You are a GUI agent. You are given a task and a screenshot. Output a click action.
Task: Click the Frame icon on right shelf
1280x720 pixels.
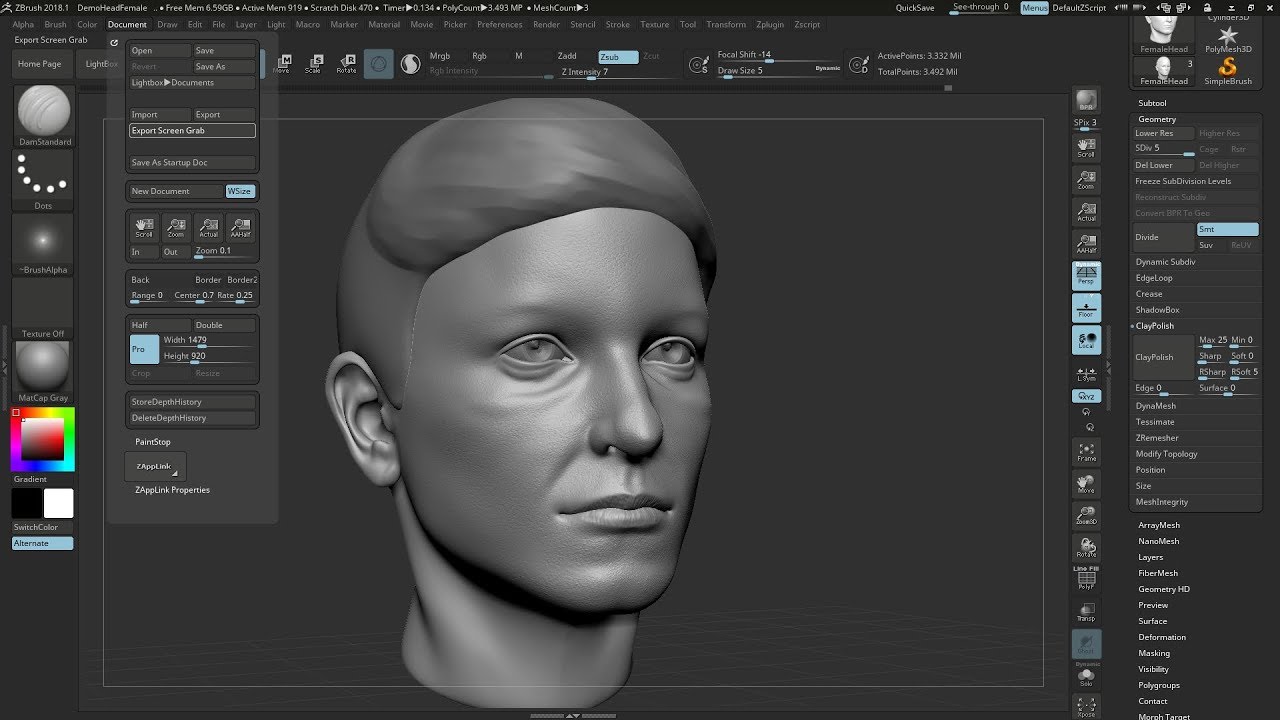click(1086, 452)
